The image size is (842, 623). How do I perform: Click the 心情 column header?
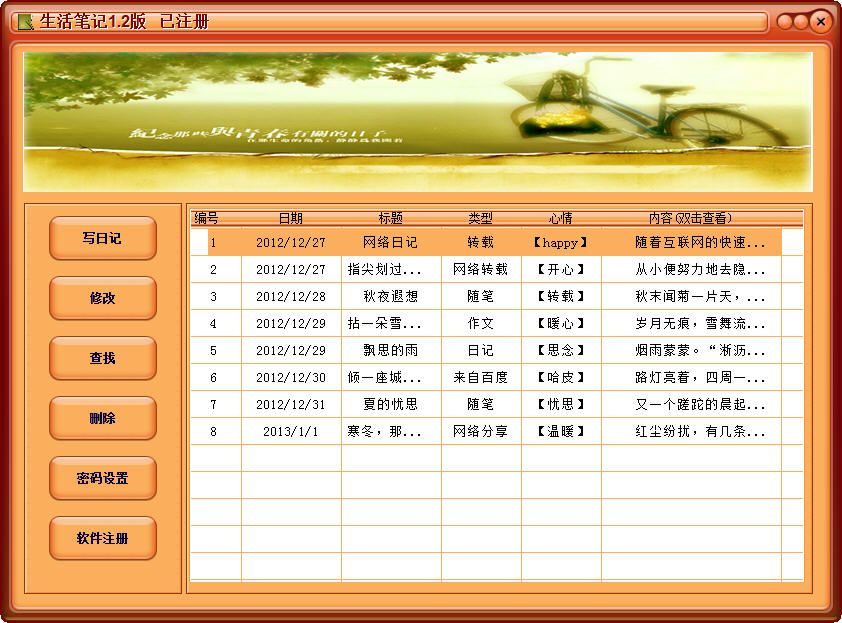(x=559, y=217)
